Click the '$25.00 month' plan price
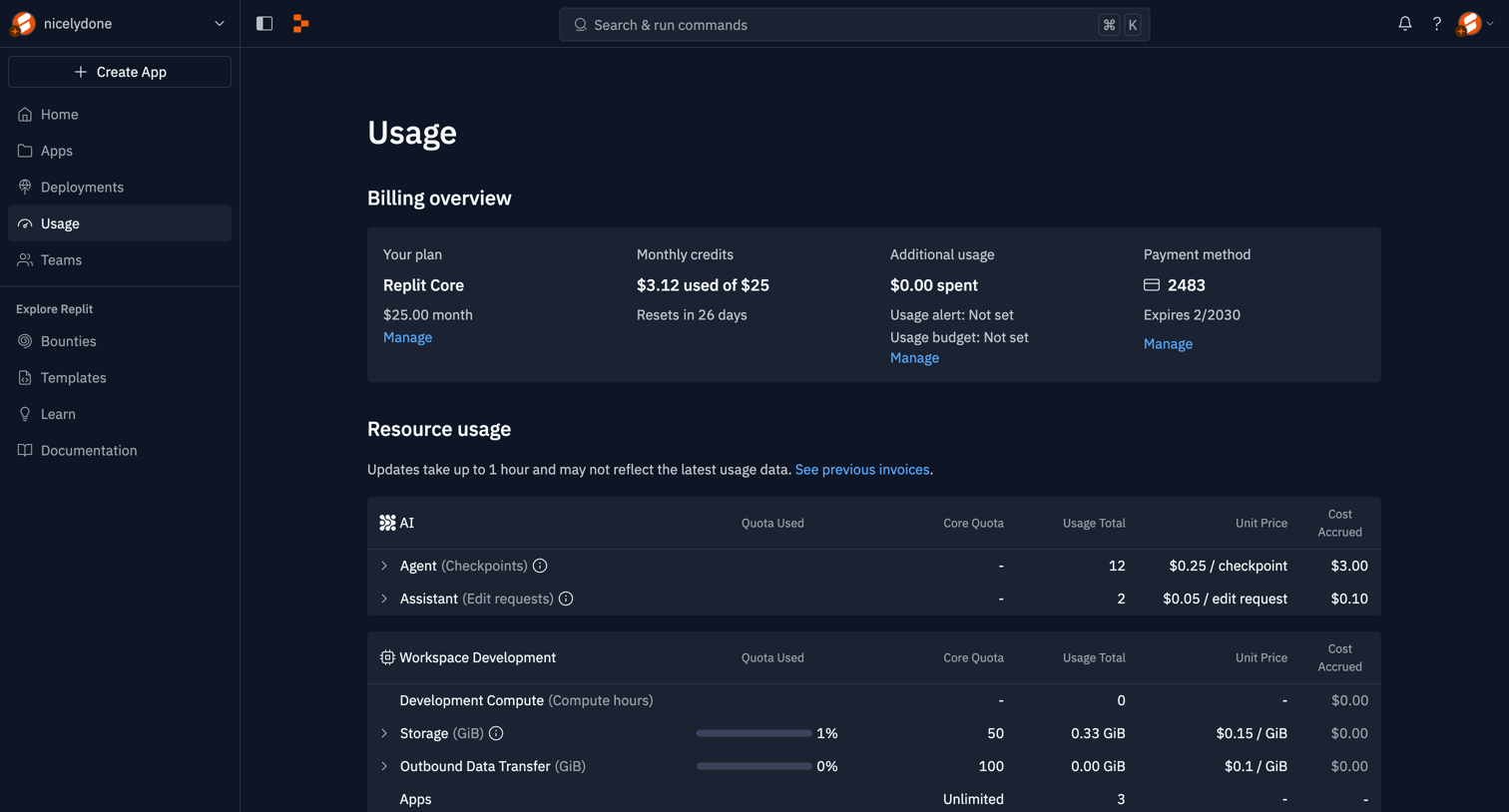 point(428,315)
